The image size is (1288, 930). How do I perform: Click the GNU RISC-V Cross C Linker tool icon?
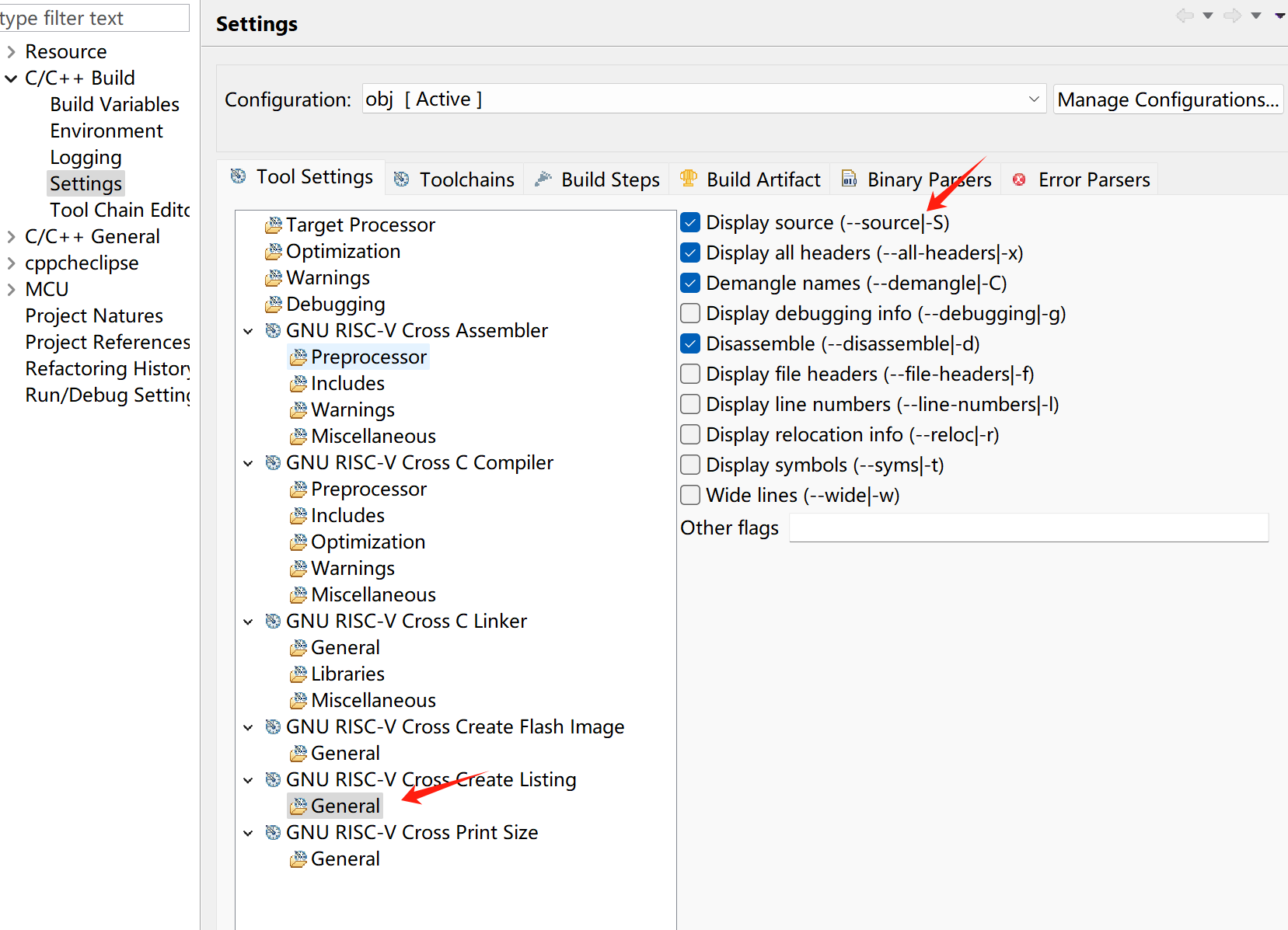pyautogui.click(x=274, y=622)
